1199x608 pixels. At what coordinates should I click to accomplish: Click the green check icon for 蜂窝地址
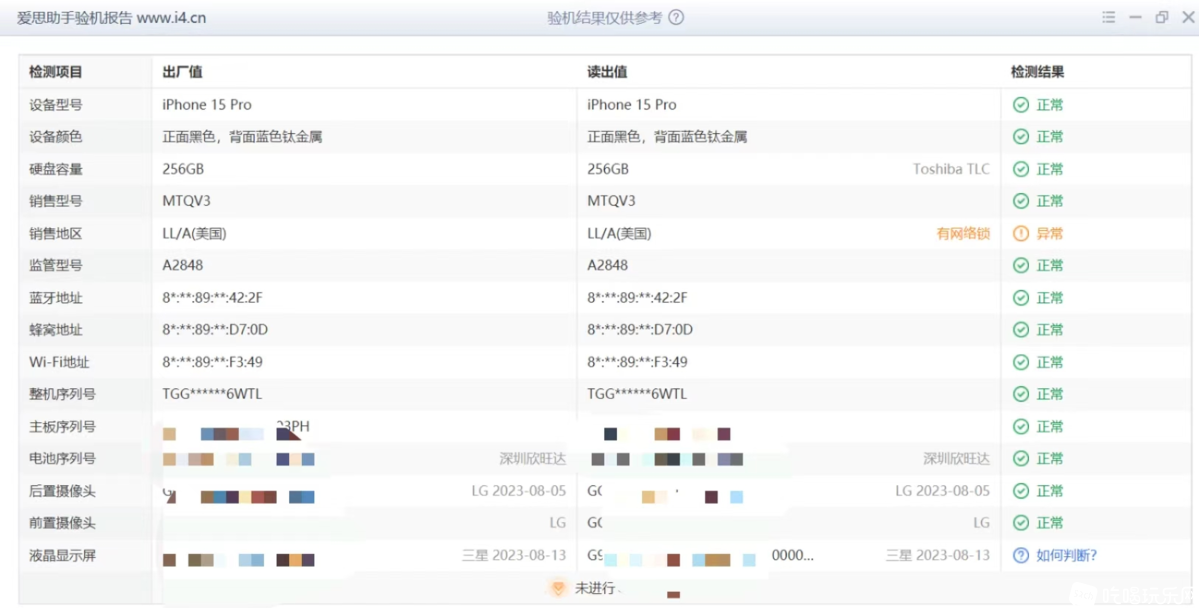click(x=1021, y=330)
